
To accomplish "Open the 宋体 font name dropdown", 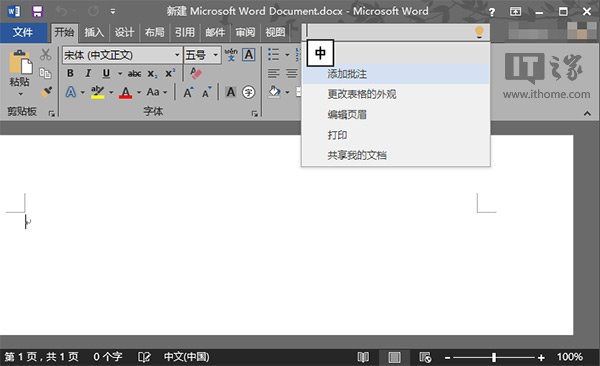I will [x=177, y=55].
